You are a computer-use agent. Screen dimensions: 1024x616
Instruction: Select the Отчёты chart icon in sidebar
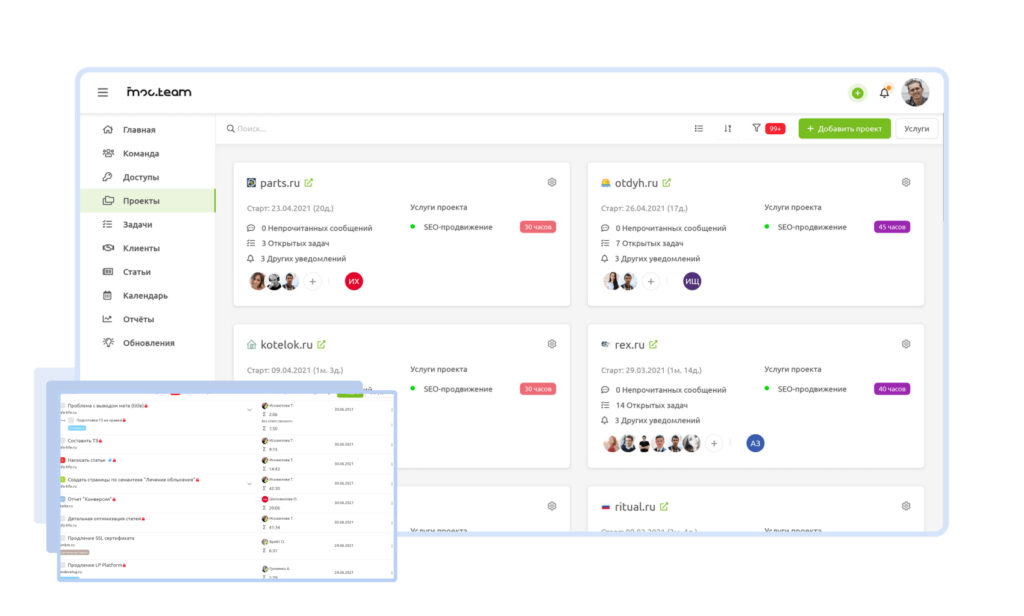click(105, 316)
